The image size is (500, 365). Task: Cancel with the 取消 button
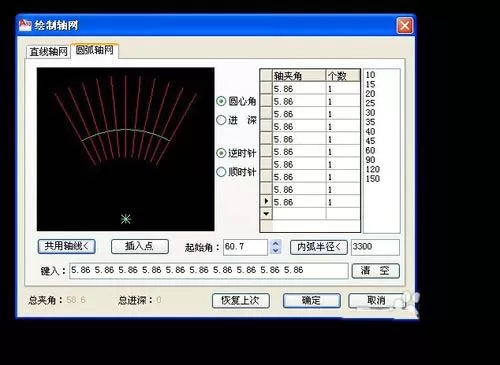click(377, 301)
